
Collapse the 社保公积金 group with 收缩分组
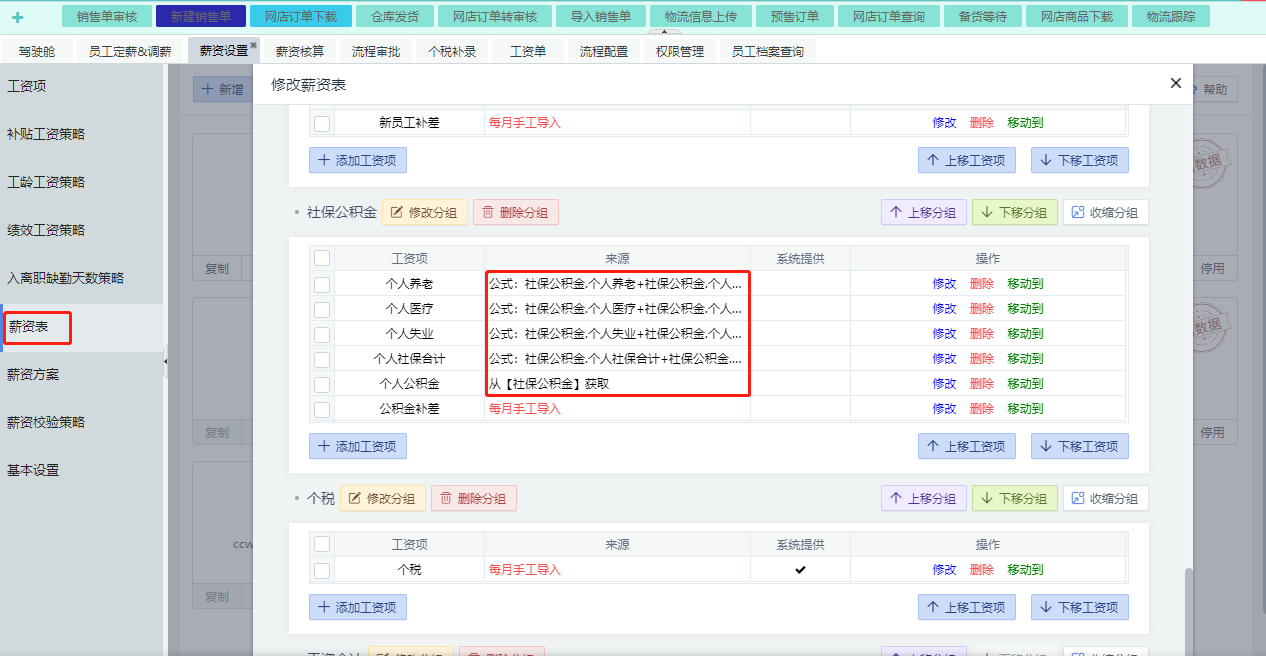pyautogui.click(x=1105, y=212)
